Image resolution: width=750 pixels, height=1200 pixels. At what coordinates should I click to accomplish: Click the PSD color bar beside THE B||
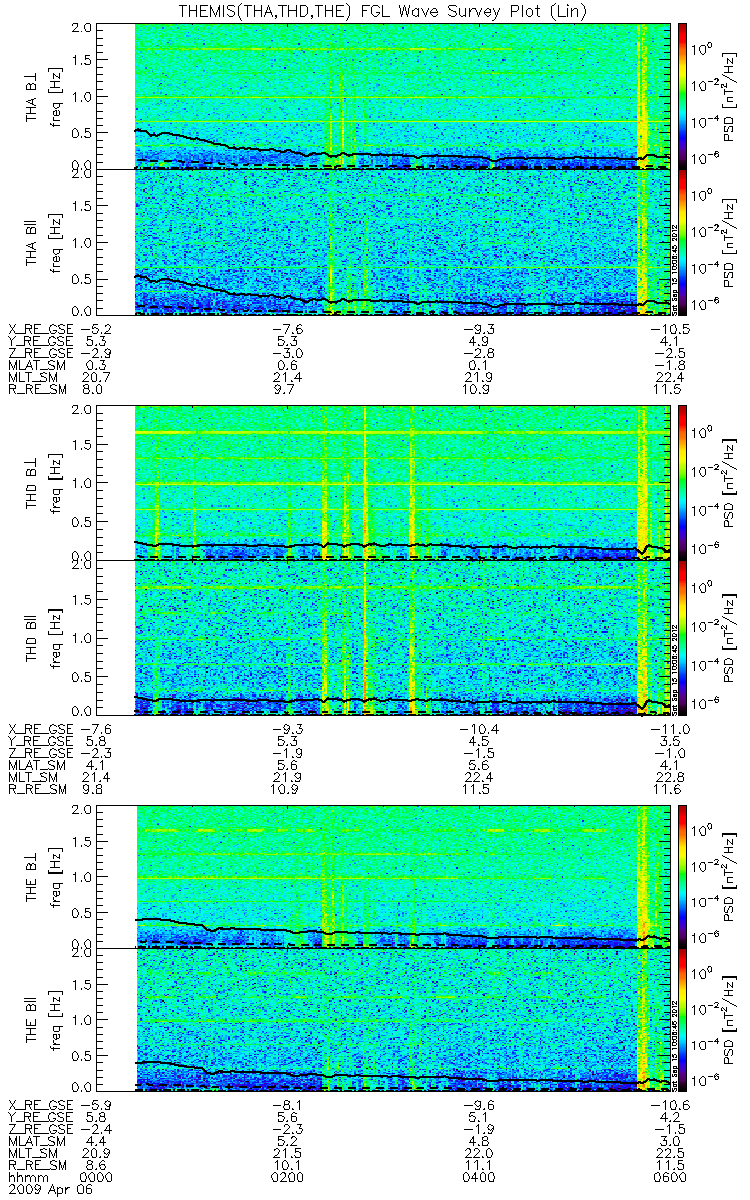pos(683,1020)
